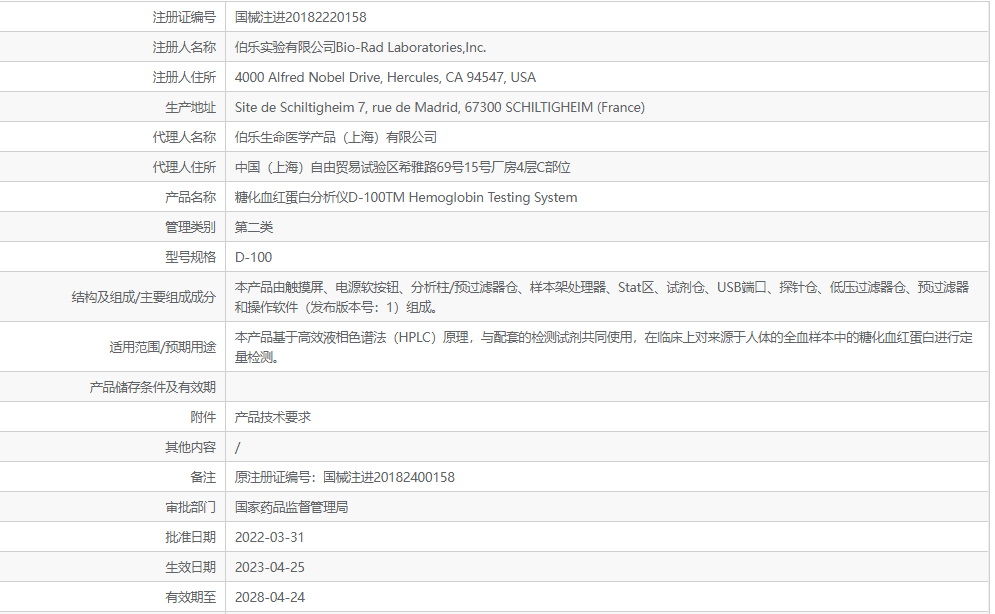
Task: Click the 产品名称 label
Action: click(190, 197)
